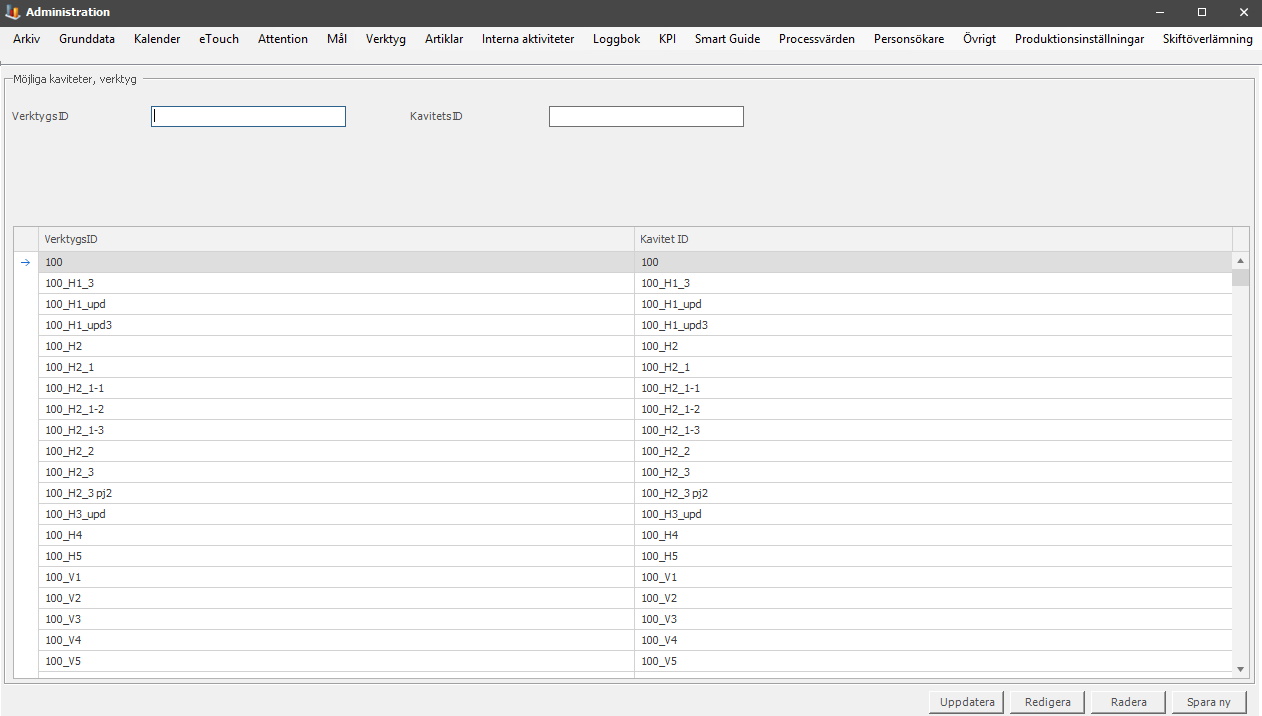Image resolution: width=1262 pixels, height=716 pixels.
Task: Select the VerktygsID cell 100_H2_1-1
Action: 336,388
